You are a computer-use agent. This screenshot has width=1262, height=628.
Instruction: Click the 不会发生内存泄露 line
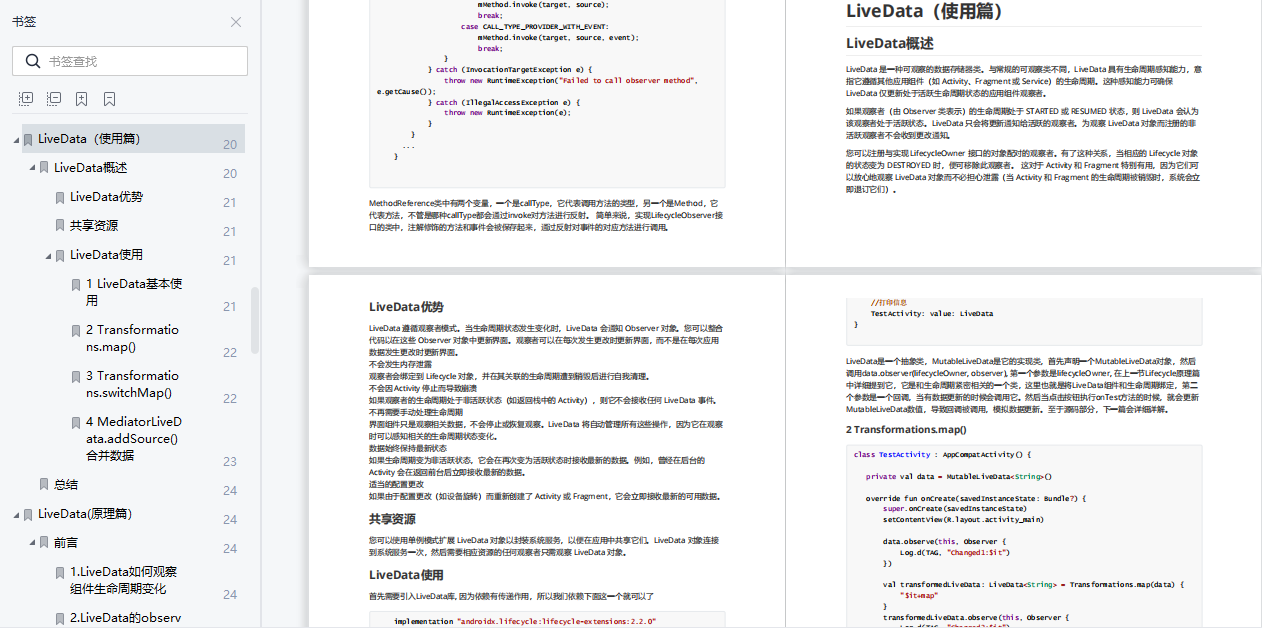pos(401,366)
